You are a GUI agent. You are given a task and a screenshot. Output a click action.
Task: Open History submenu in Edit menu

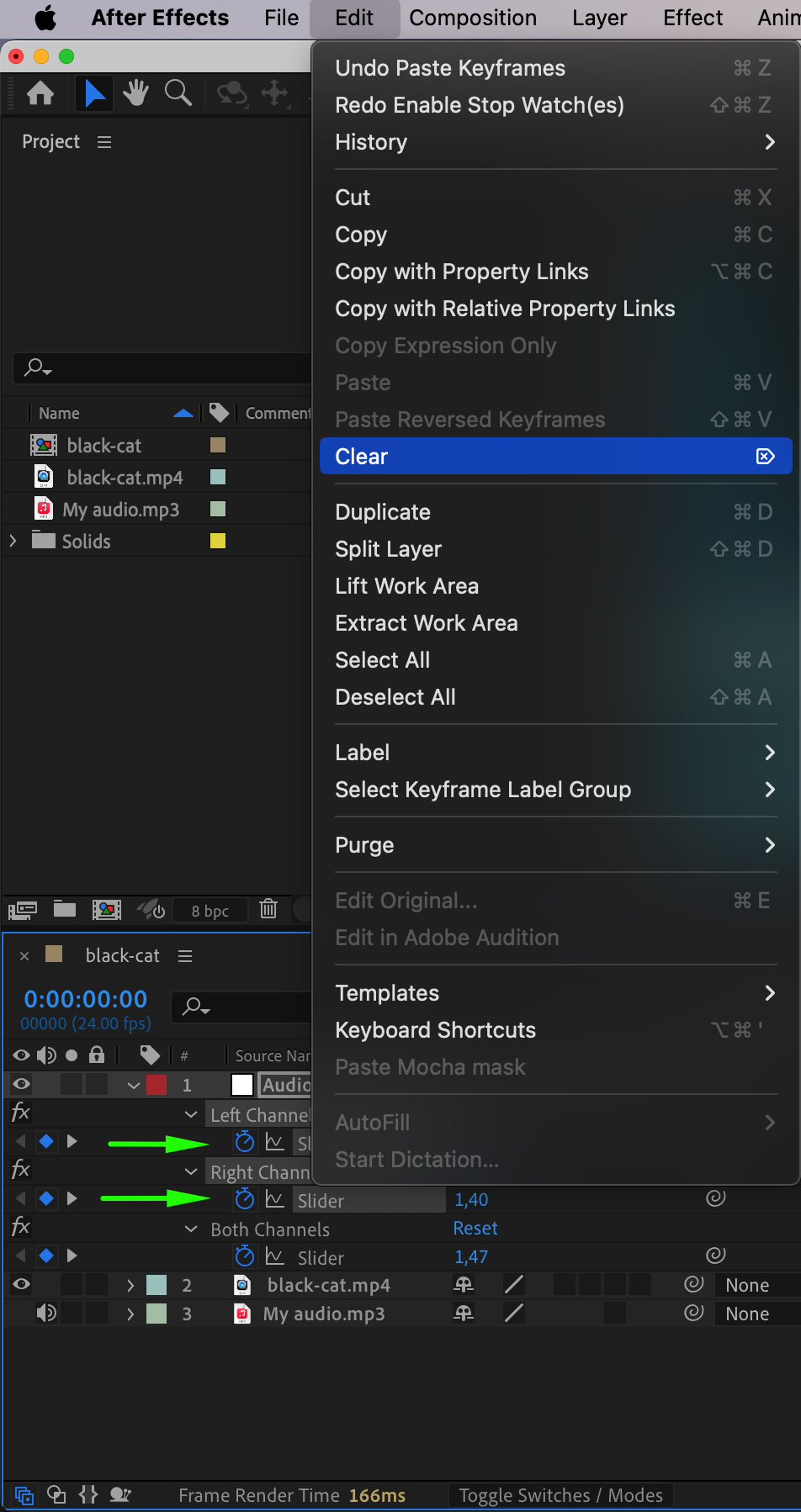click(555, 142)
